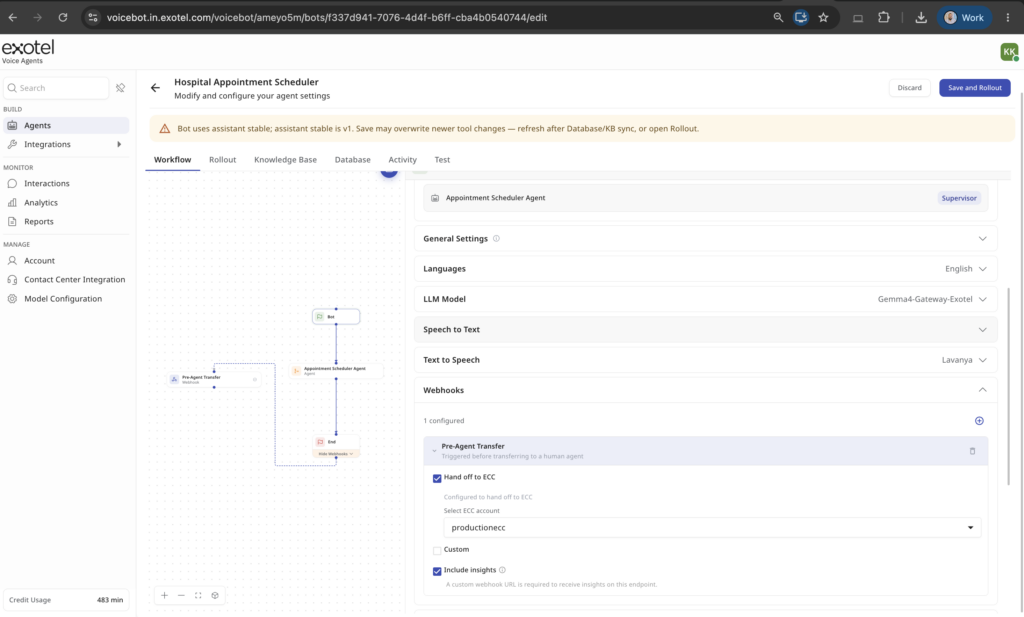Toggle Hide Webhooks on the End node
Image resolution: width=1024 pixels, height=617 pixels.
(336, 454)
